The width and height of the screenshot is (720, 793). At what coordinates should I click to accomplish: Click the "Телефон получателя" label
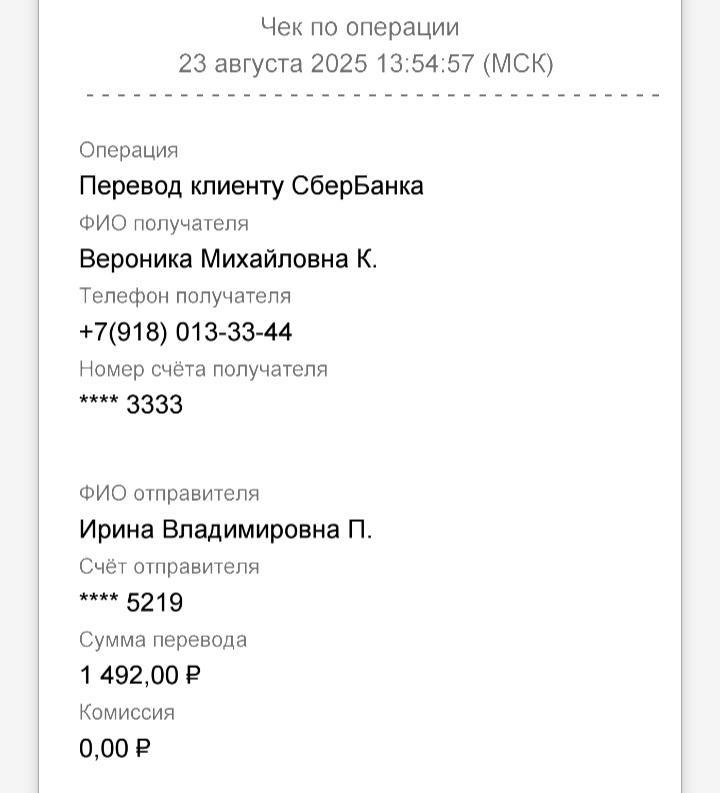[x=185, y=296]
